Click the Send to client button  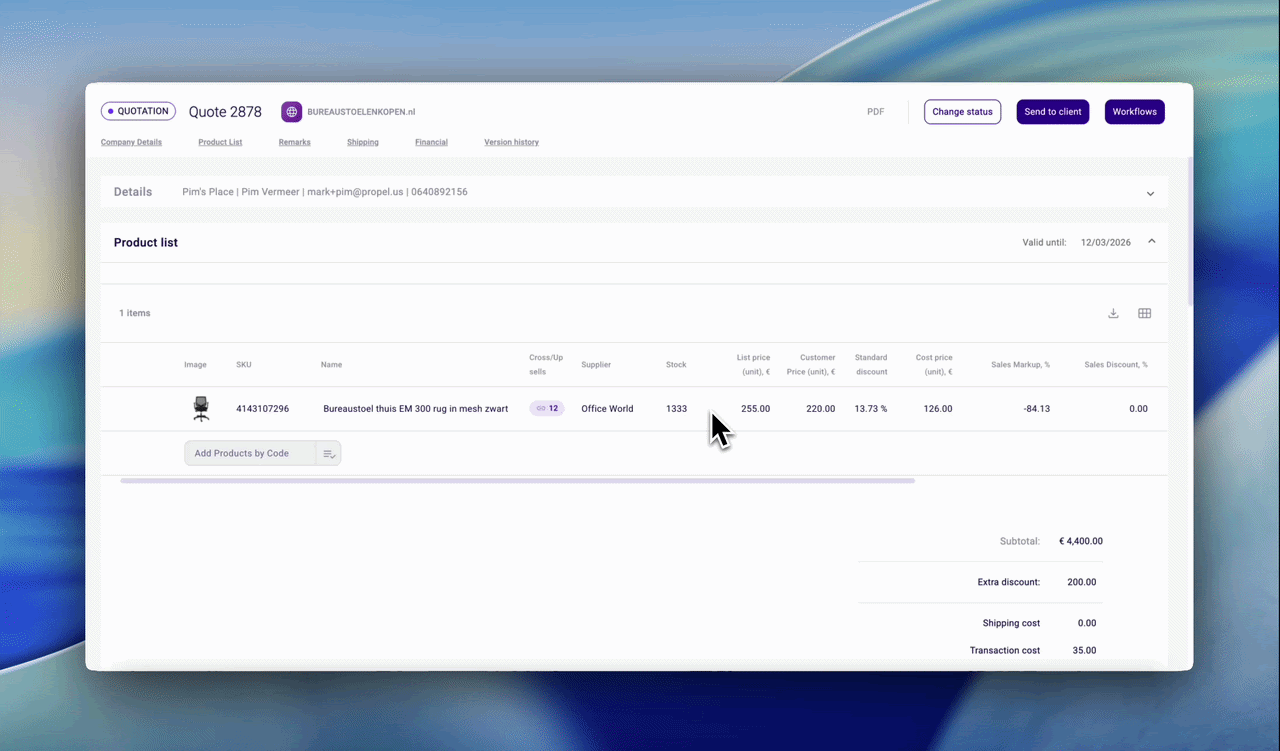(1052, 112)
